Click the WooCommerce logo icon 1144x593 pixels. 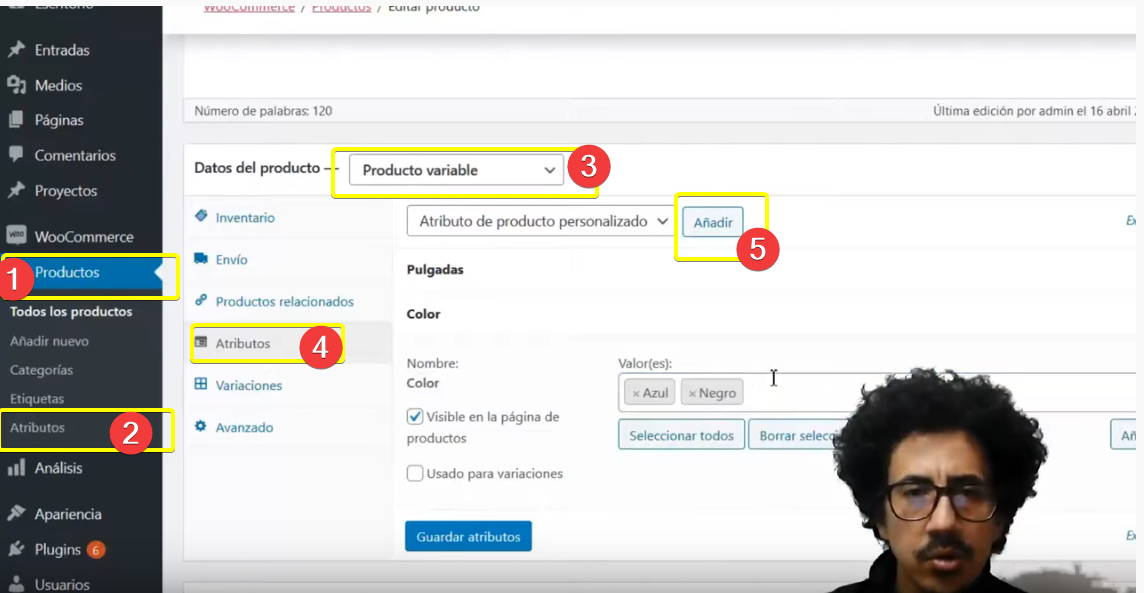pos(16,235)
